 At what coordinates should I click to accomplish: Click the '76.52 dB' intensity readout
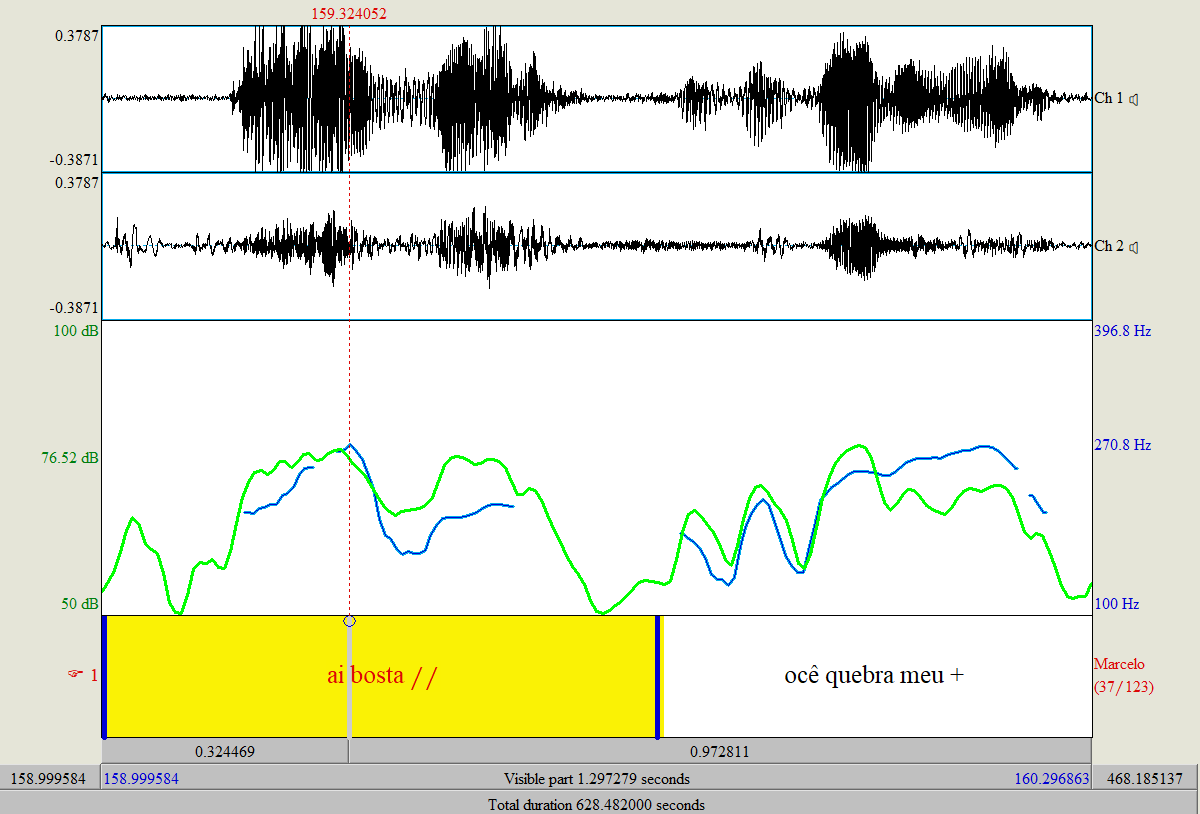(x=69, y=458)
